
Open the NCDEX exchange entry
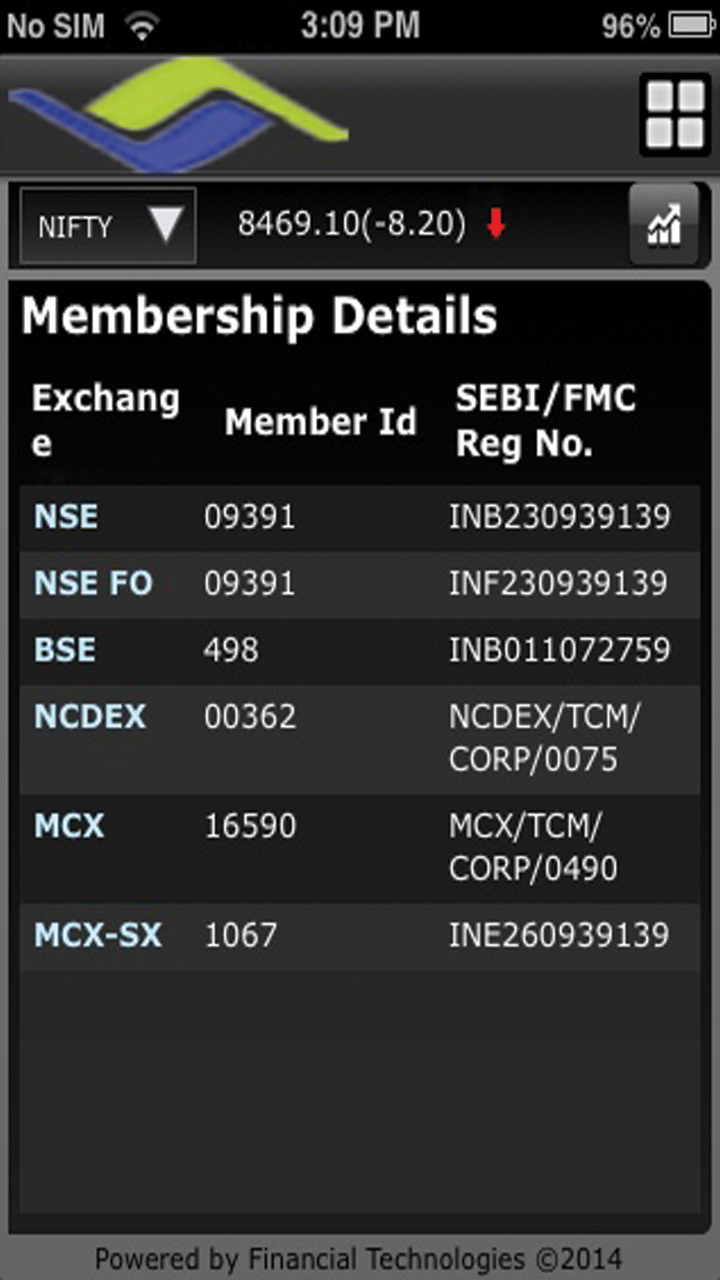pos(90,716)
